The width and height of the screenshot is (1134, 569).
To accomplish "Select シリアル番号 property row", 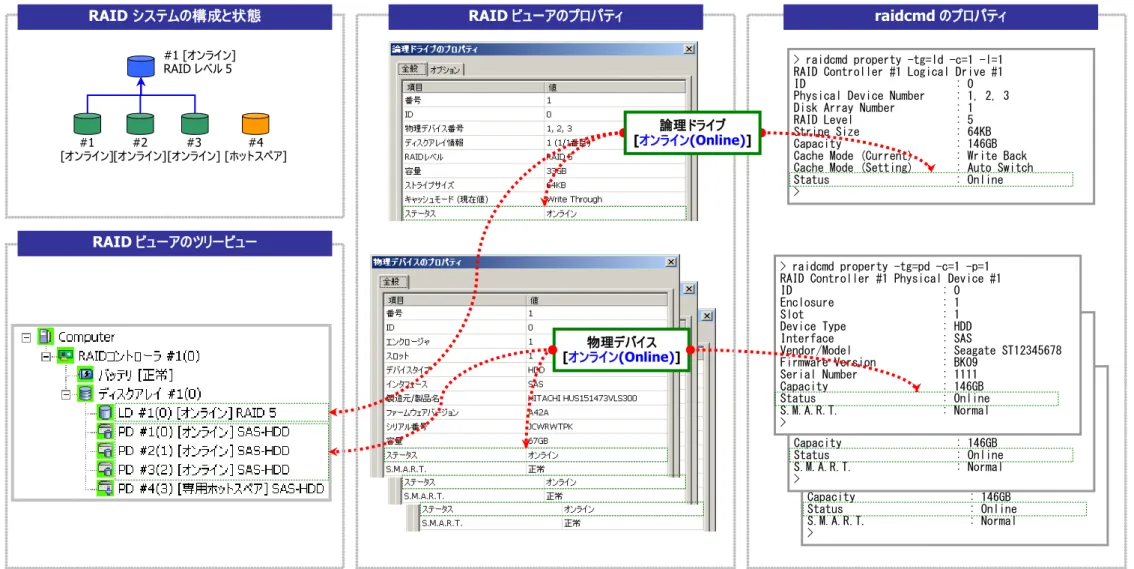I will tap(526, 427).
